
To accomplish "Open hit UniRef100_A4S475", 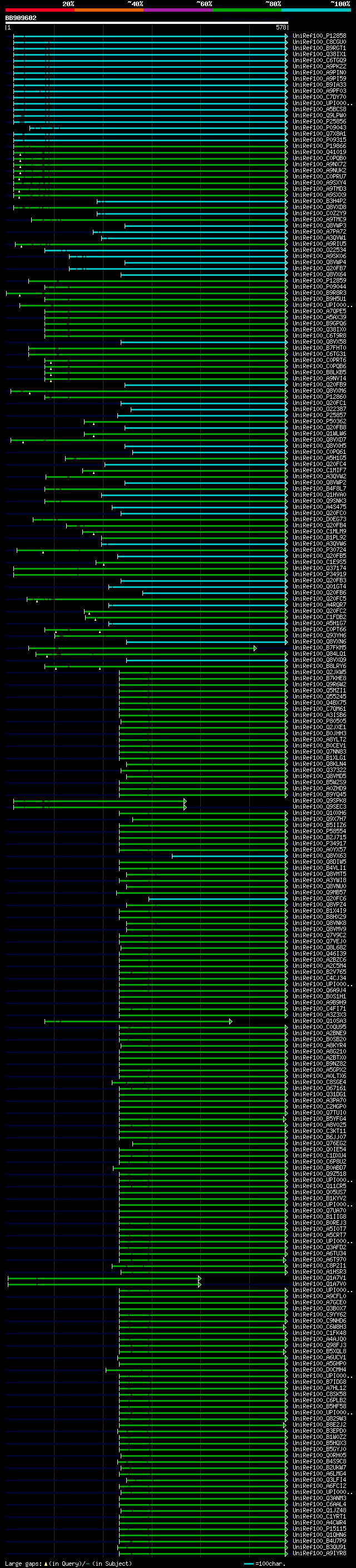I will (319, 507).
